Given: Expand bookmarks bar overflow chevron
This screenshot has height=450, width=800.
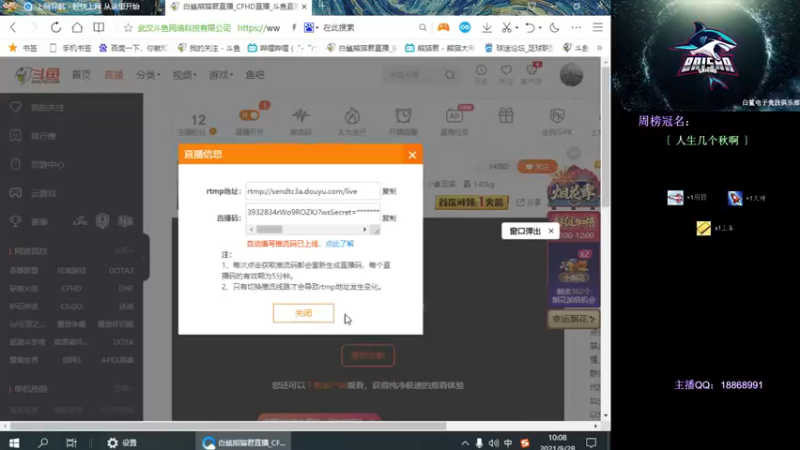Looking at the screenshot, I should click(599, 48).
